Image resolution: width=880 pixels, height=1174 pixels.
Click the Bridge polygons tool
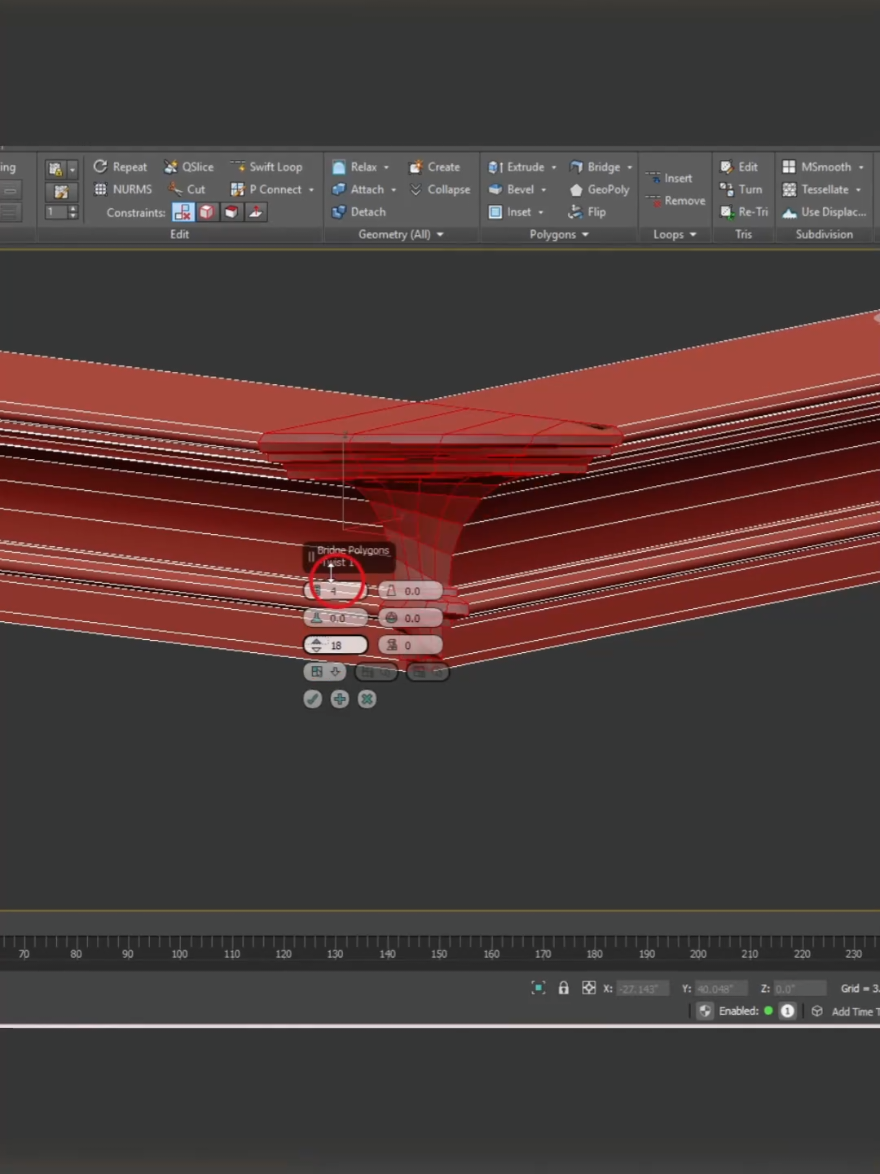point(595,167)
